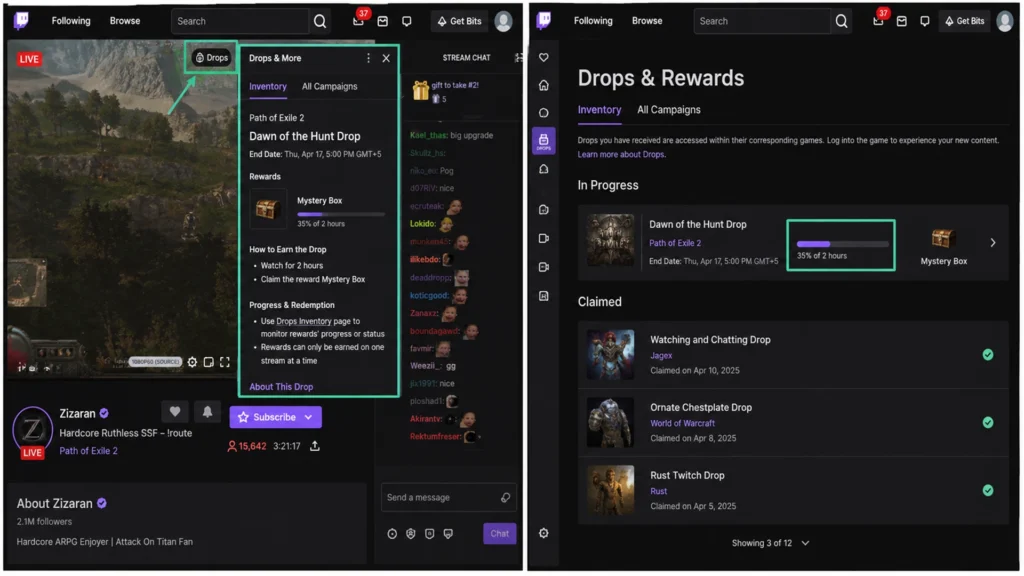Image resolution: width=1024 pixels, height=576 pixels.
Task: Click home icon in right window sidebar
Action: coord(543,86)
